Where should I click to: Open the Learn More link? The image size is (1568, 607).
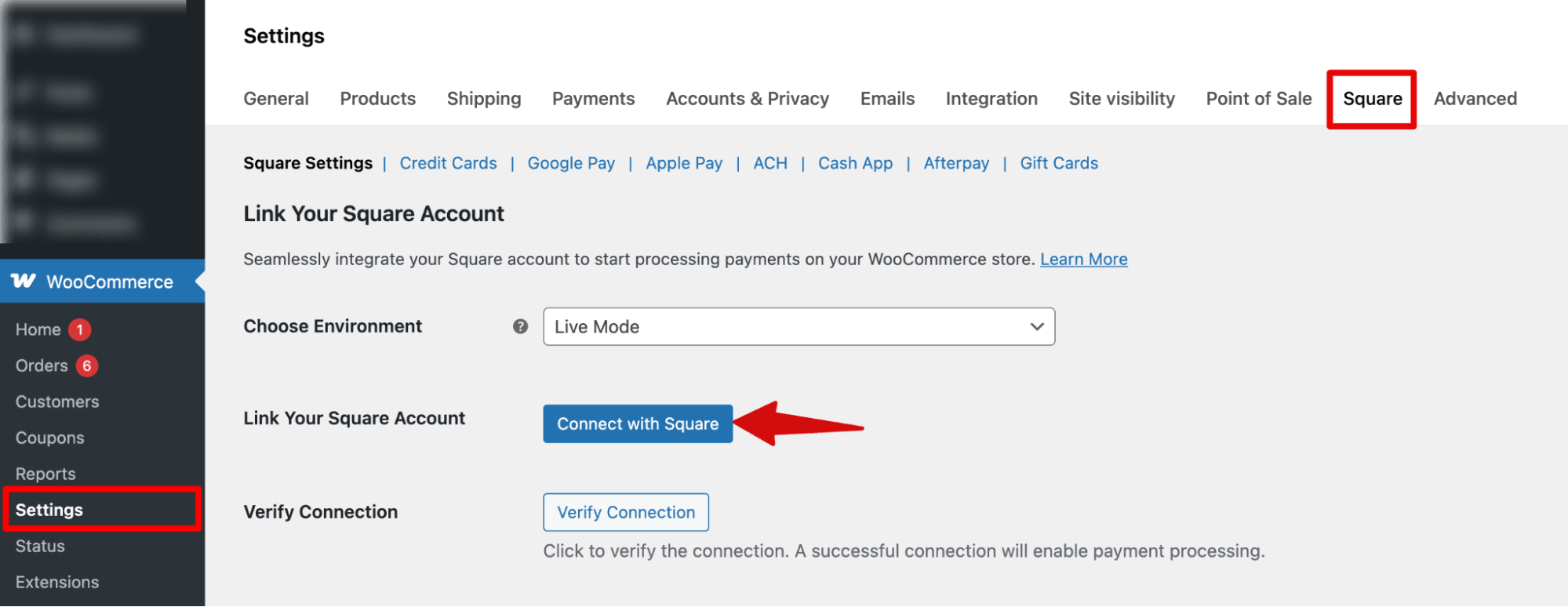1084,260
